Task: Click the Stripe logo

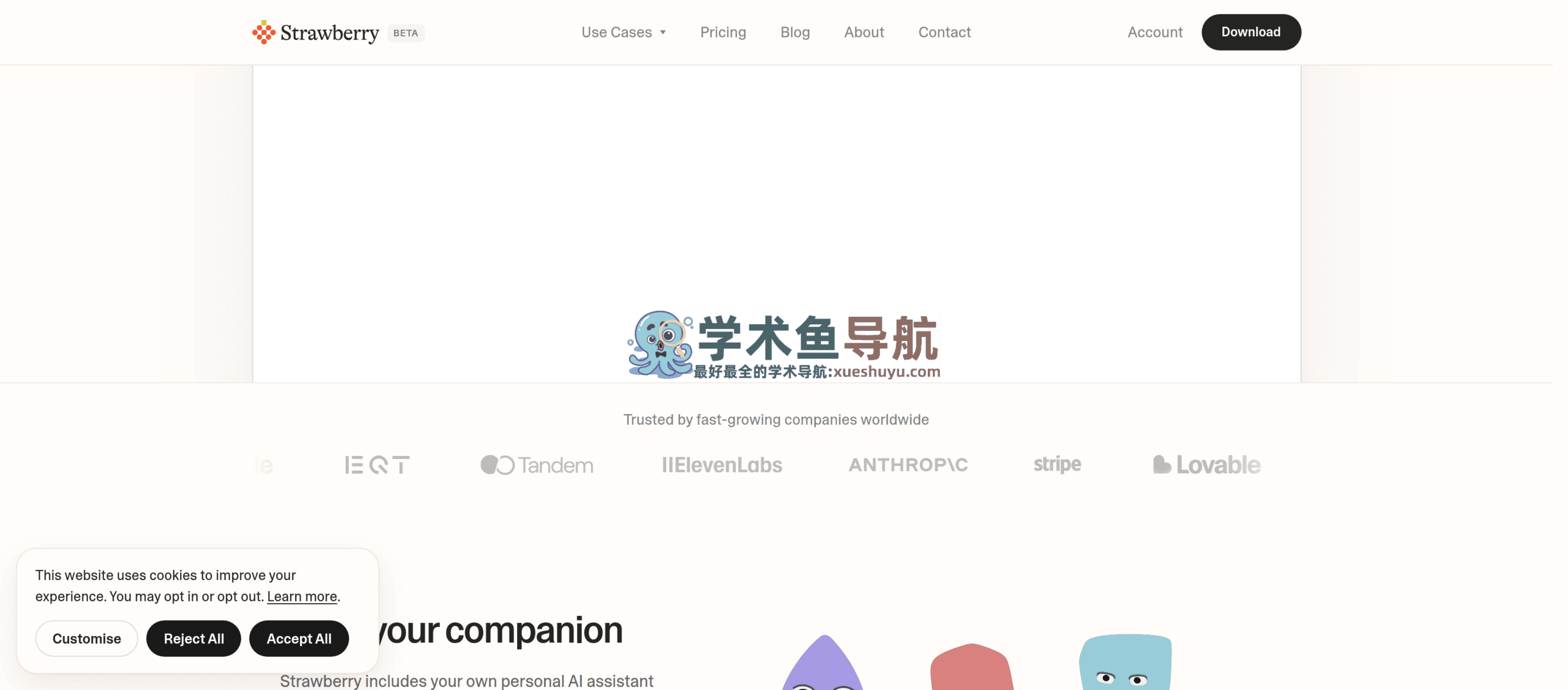Action: tap(1057, 465)
